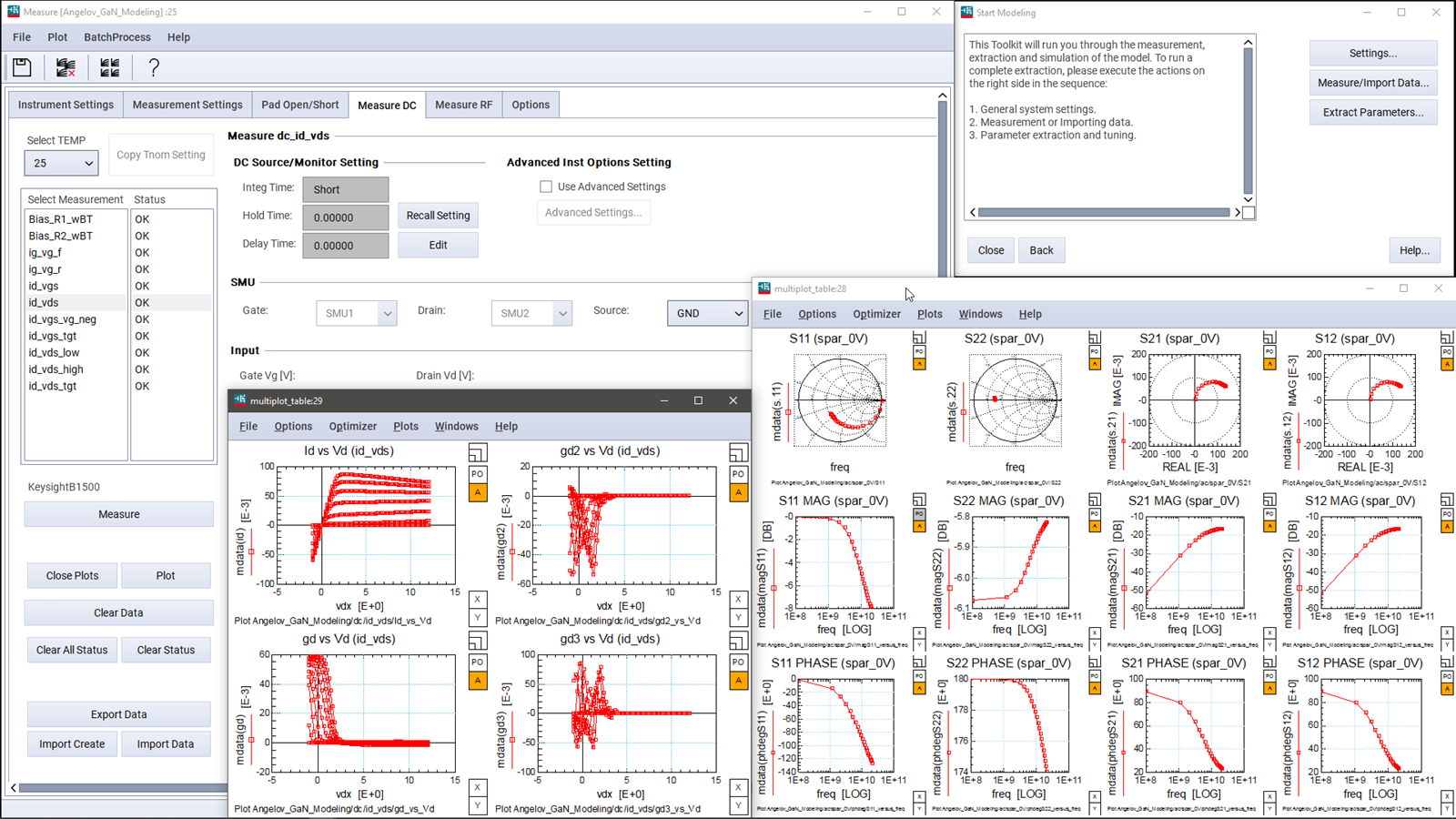
Task: Toggle the orange A marker on gd2 vs Vd plot
Action: click(x=738, y=492)
